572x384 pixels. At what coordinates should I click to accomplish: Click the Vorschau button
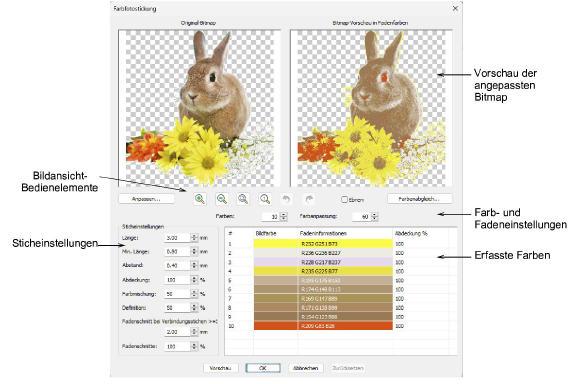pyautogui.click(x=221, y=368)
